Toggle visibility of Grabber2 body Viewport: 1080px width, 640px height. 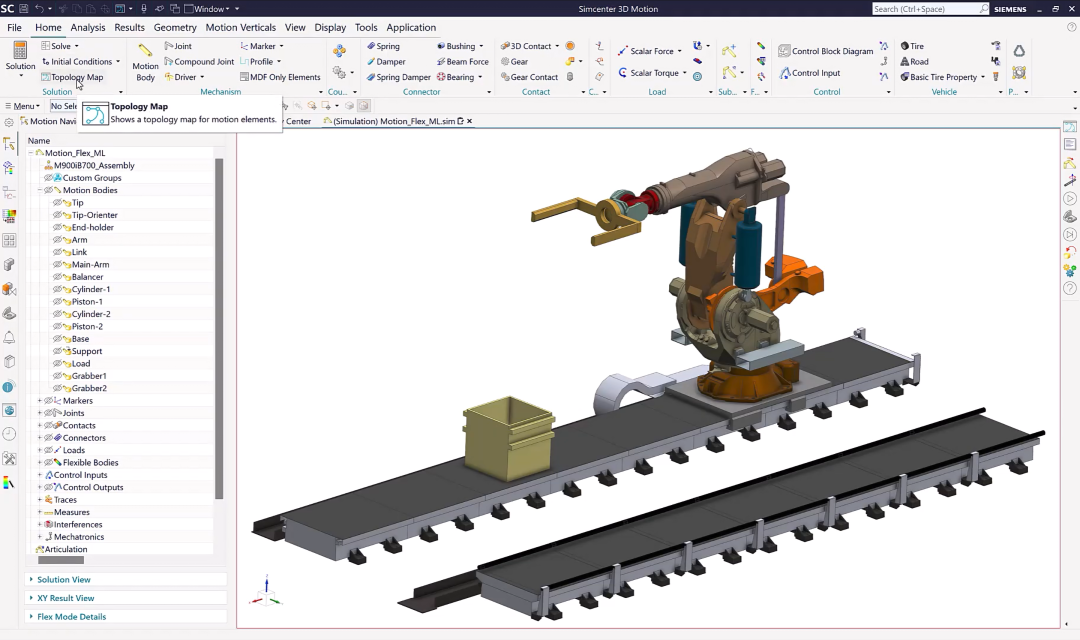(57, 389)
